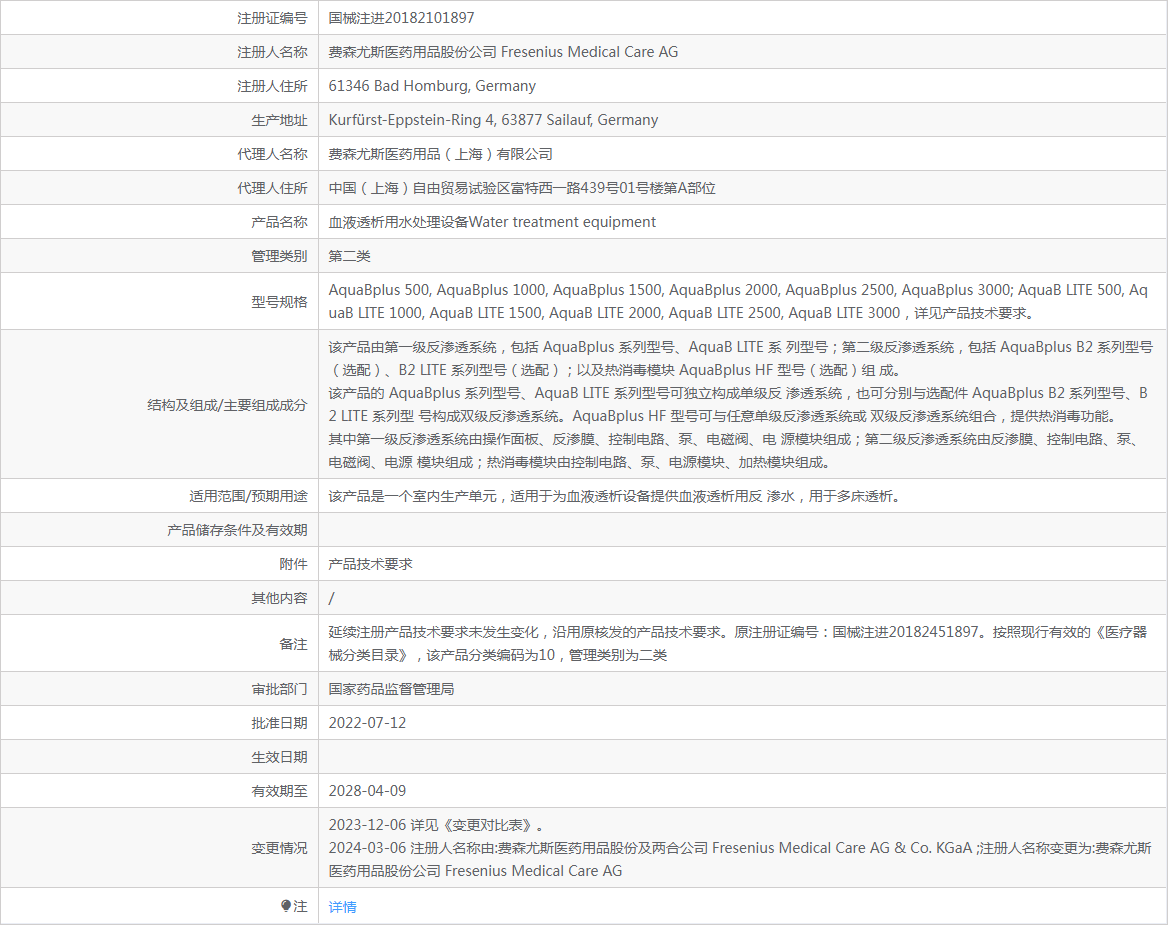Select the 注册人名称 value ending in Care AG
Viewport: 1169px width, 929px height.
point(503,52)
